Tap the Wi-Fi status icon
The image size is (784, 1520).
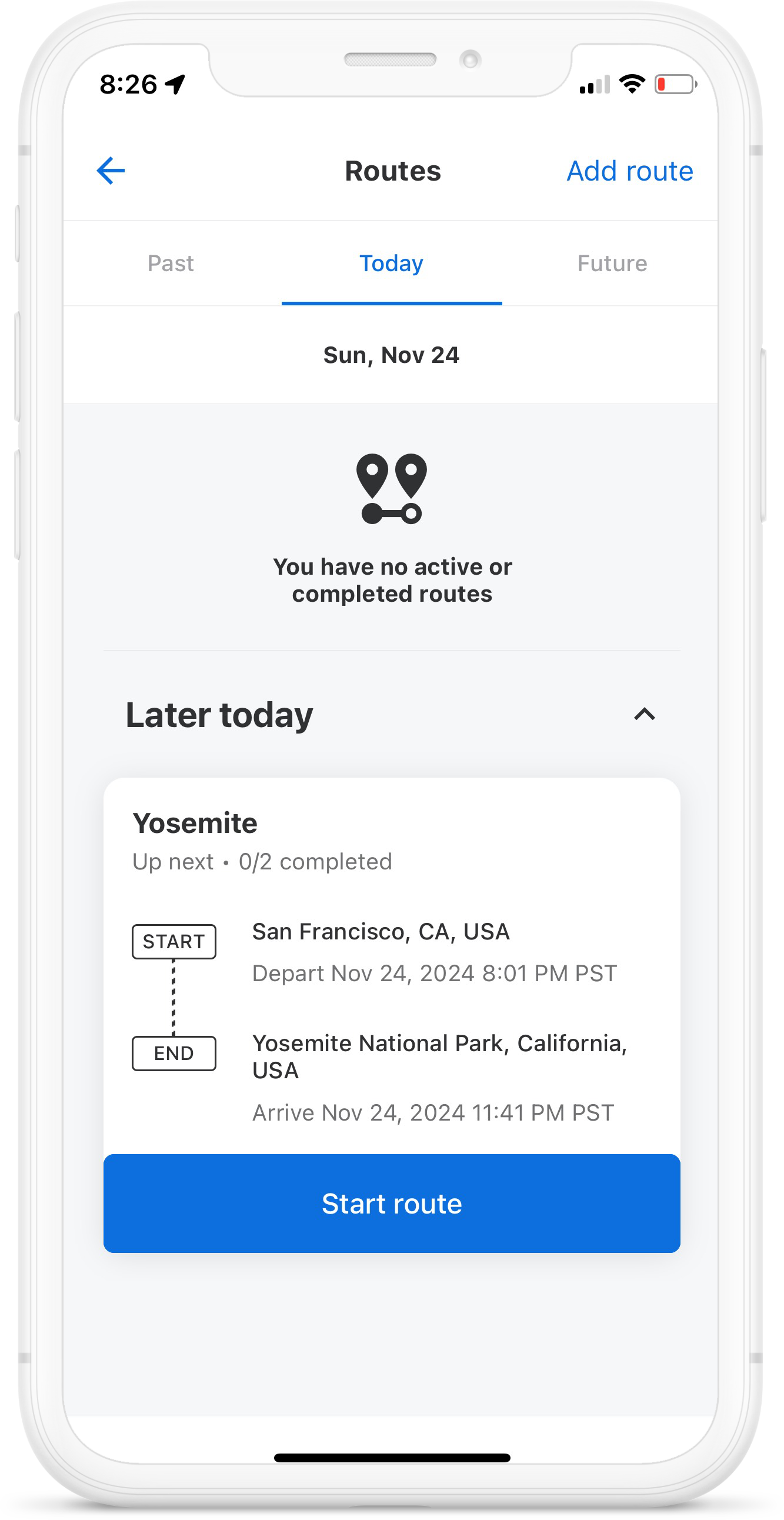(632, 84)
